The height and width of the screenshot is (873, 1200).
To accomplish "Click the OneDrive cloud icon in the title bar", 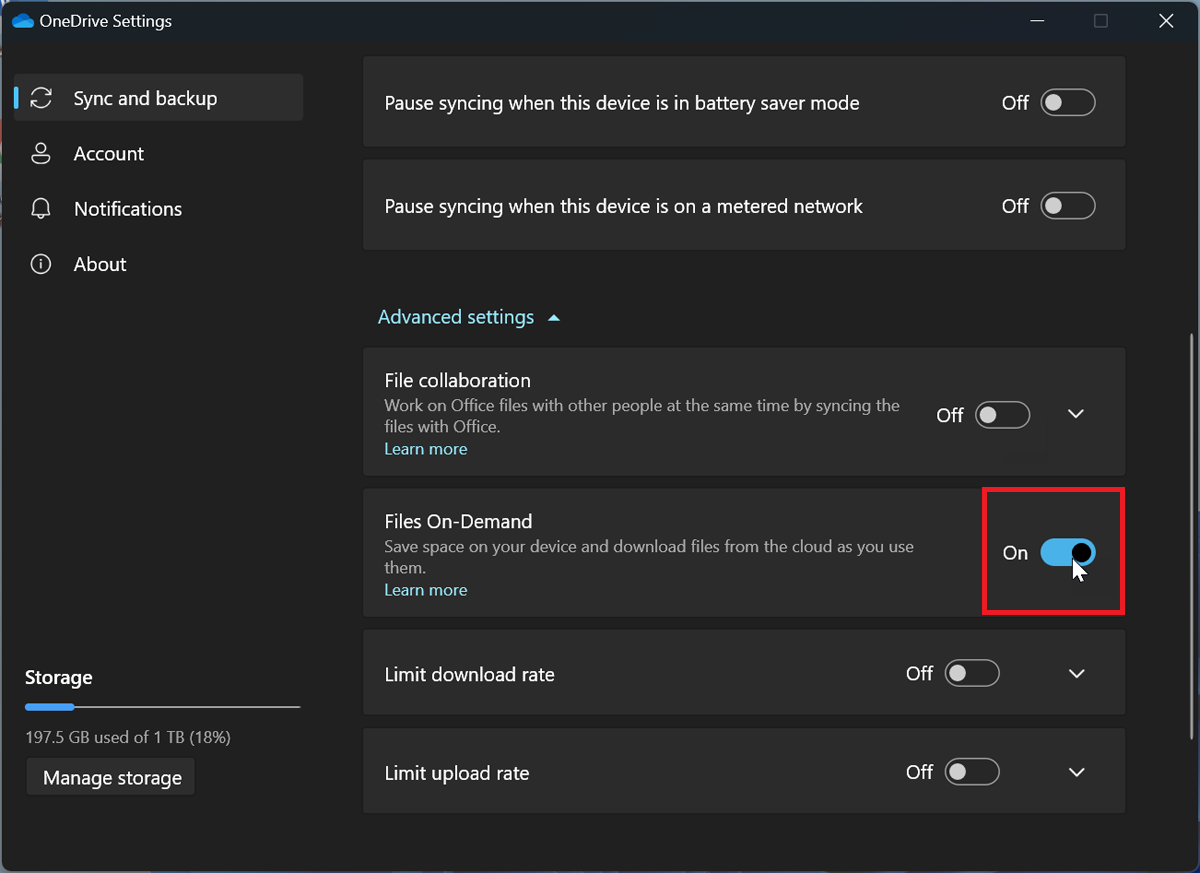I will (x=22, y=20).
